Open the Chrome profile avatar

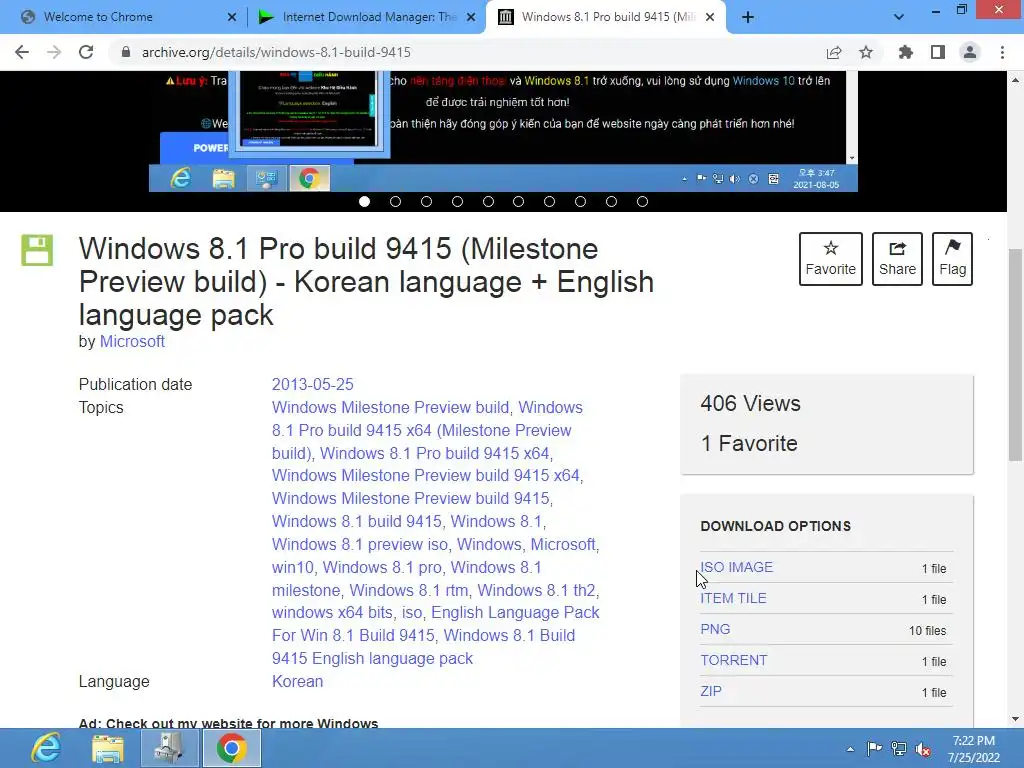970,52
